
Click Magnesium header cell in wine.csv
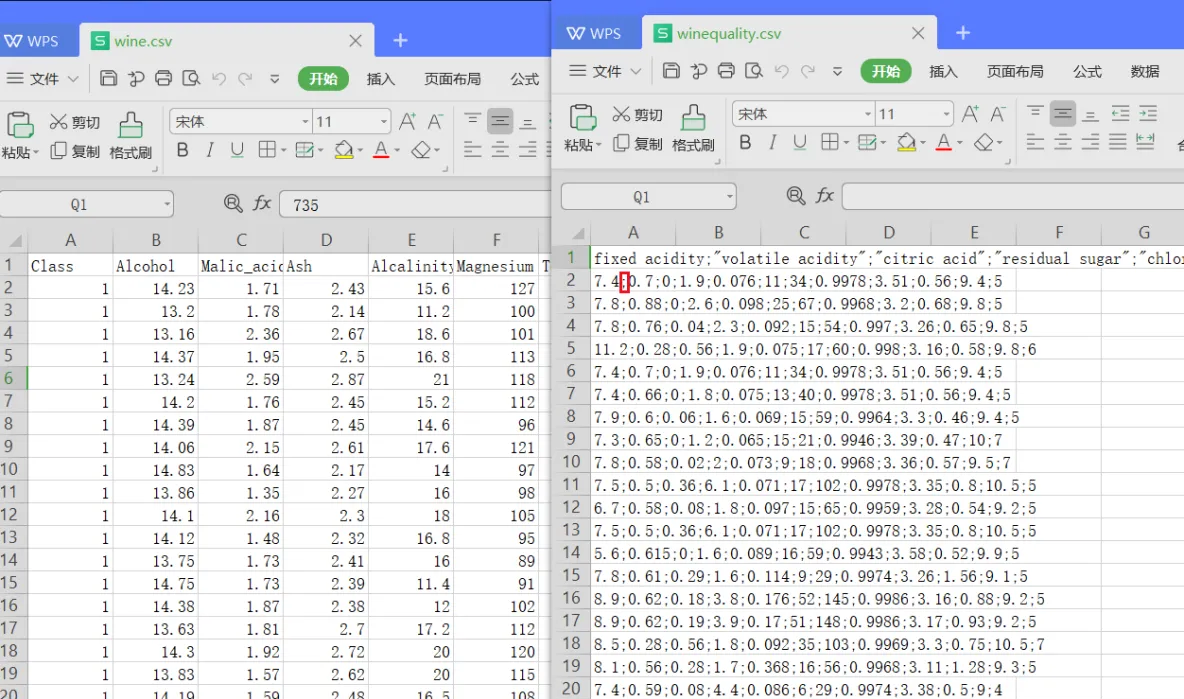pyautogui.click(x=496, y=266)
